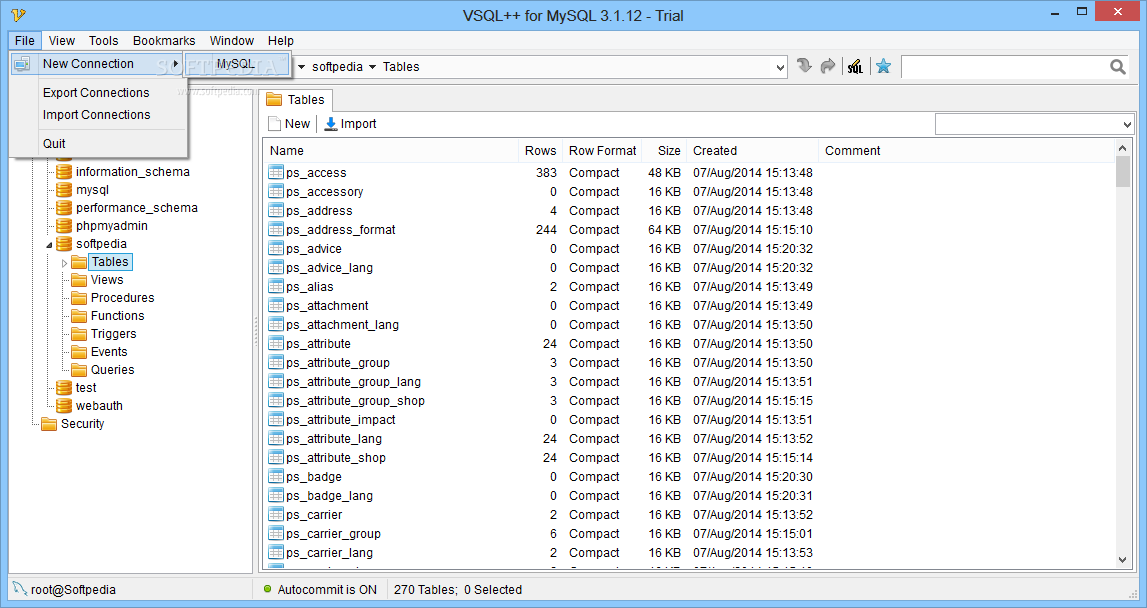Click the New table button
1147x608 pixels.
(289, 124)
